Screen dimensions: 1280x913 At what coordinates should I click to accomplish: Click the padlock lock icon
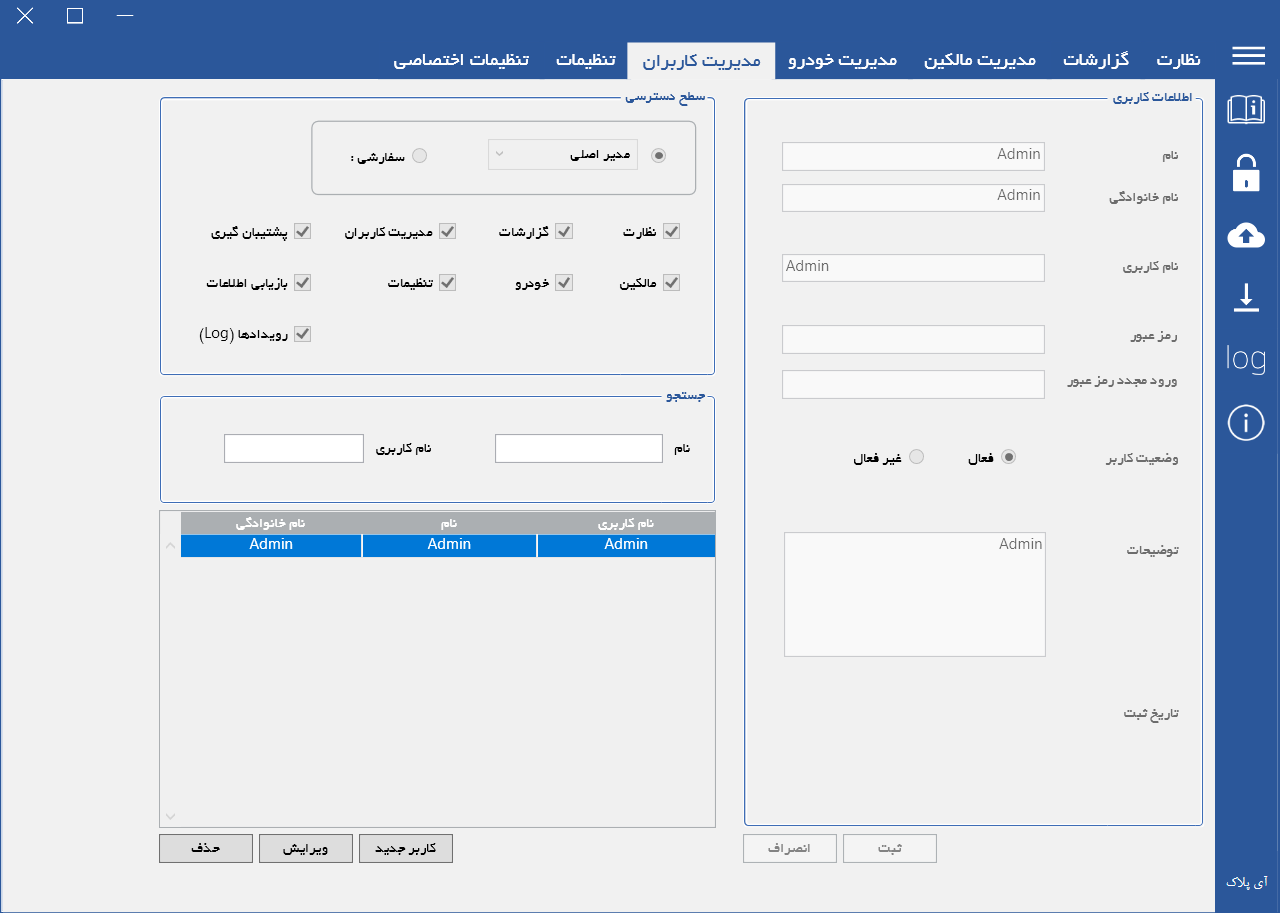1246,172
